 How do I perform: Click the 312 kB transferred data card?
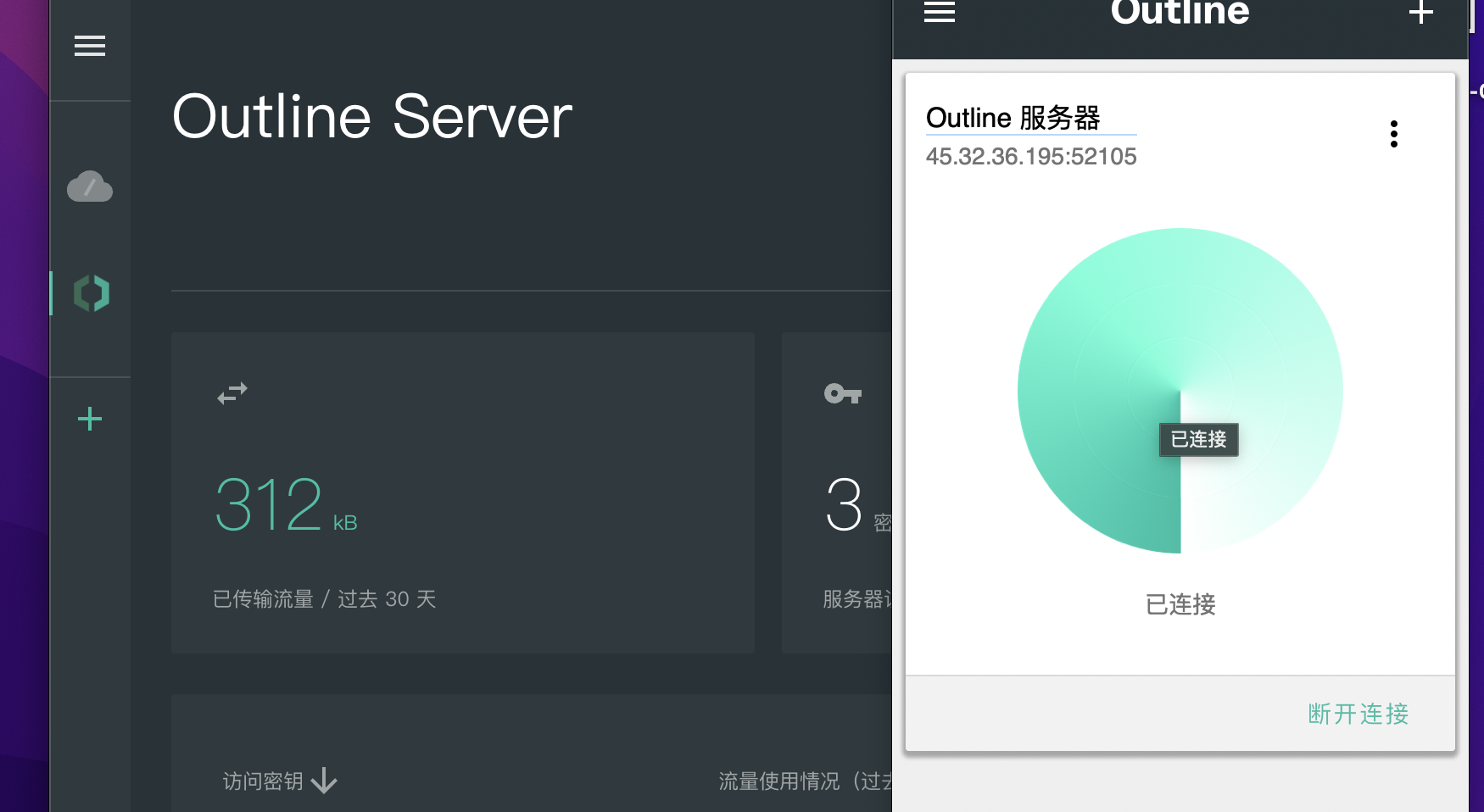click(x=462, y=492)
